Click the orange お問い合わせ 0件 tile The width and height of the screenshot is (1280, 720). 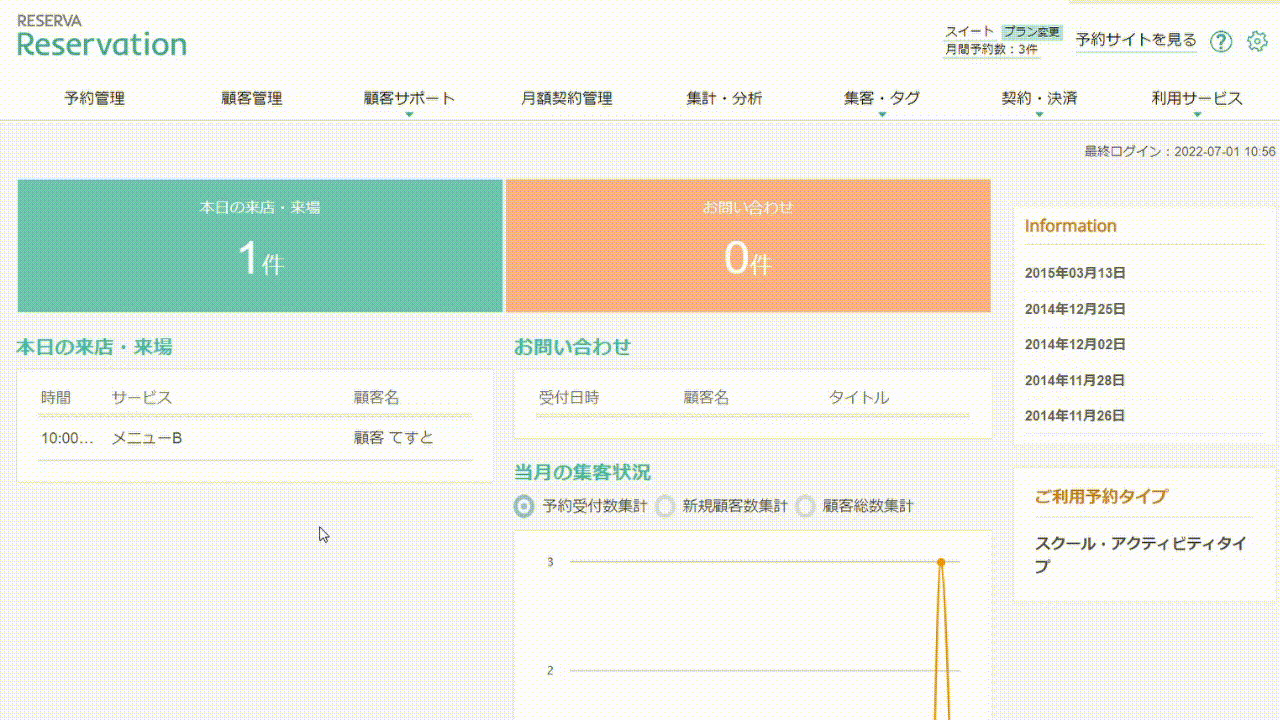(748, 246)
